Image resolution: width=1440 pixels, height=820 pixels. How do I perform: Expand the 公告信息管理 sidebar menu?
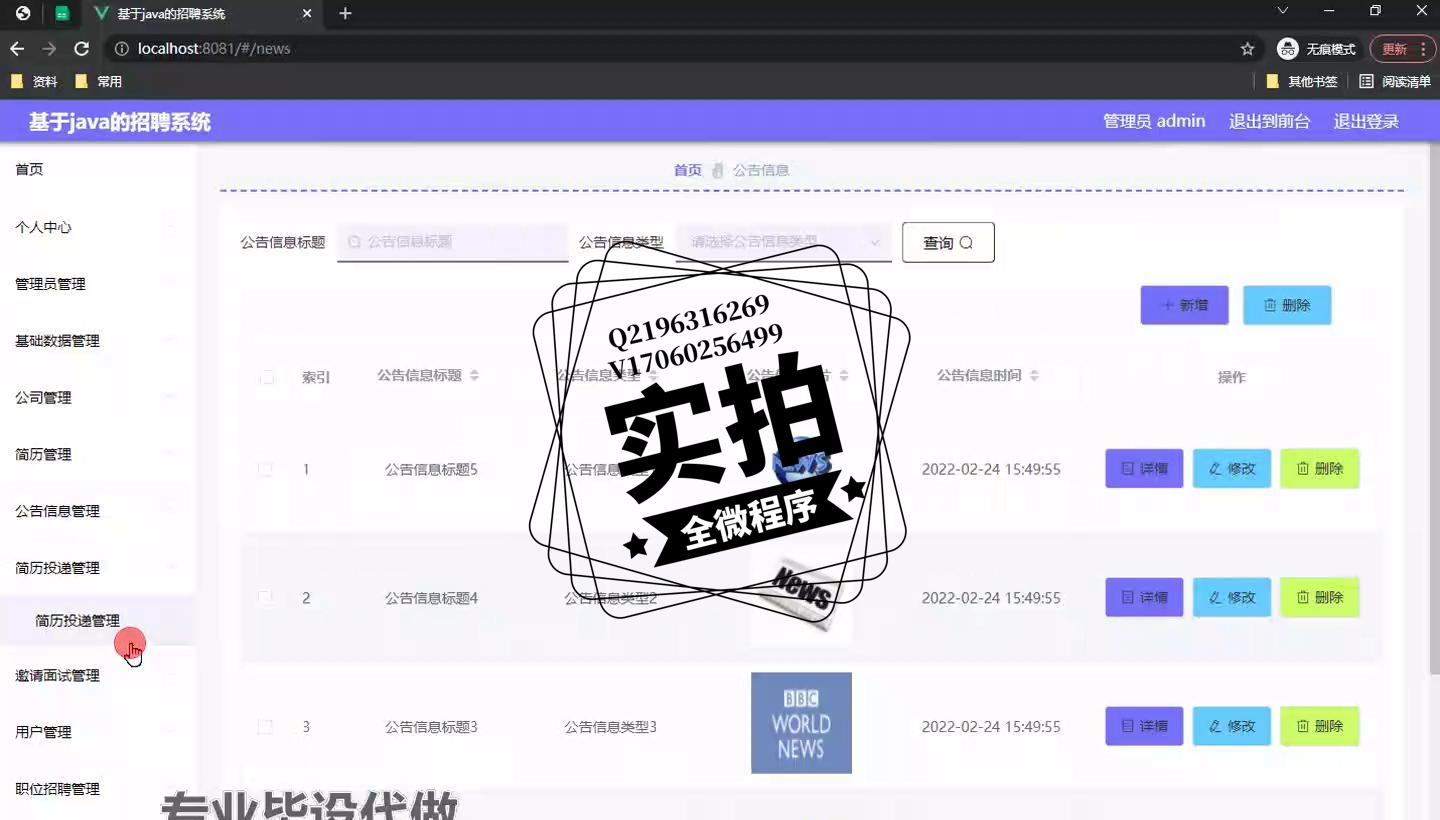tap(97, 511)
